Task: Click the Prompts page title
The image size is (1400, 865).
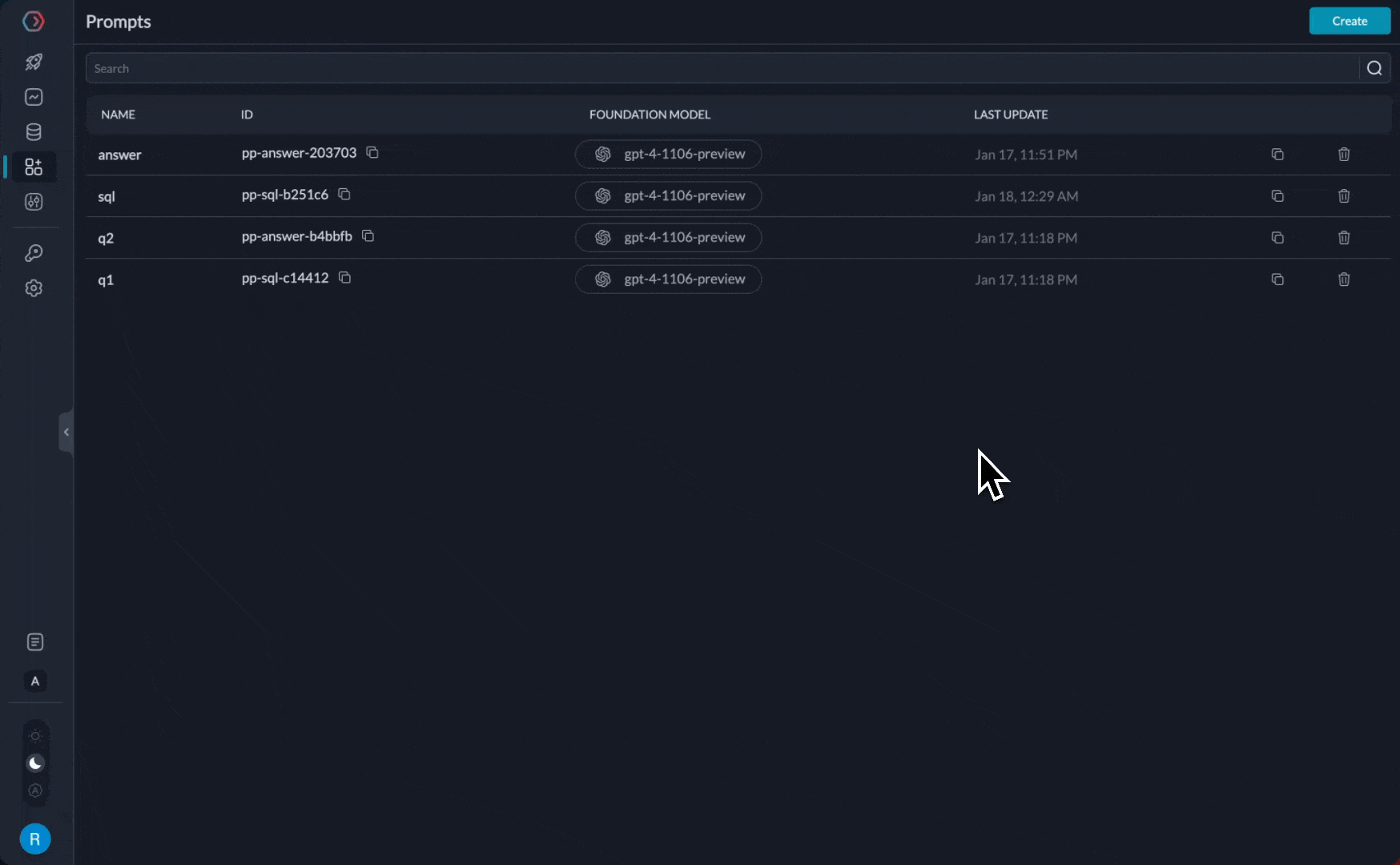Action: [x=119, y=22]
